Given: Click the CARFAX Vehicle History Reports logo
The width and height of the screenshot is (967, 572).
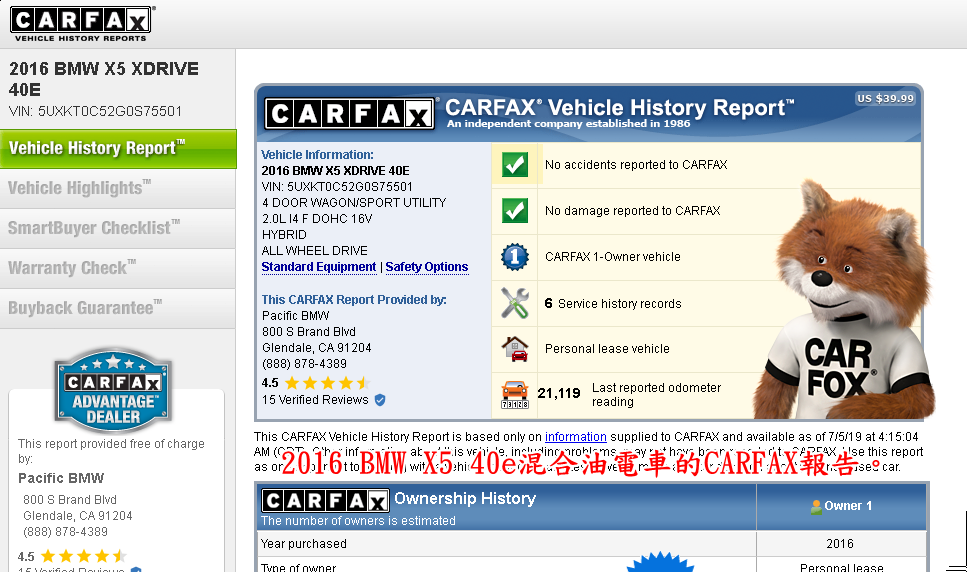Looking at the screenshot, I should pyautogui.click(x=81, y=23).
